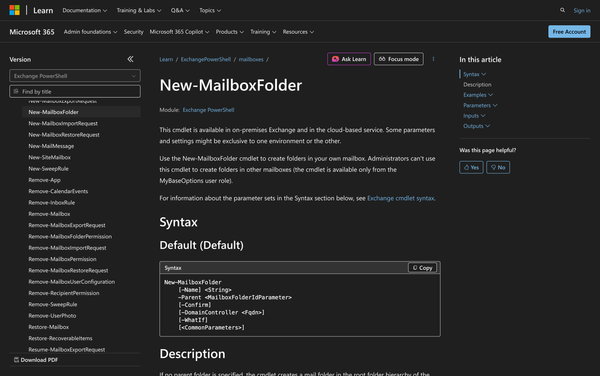Open Remove-RecipientPermission in sidebar
600x376 pixels.
pos(64,293)
